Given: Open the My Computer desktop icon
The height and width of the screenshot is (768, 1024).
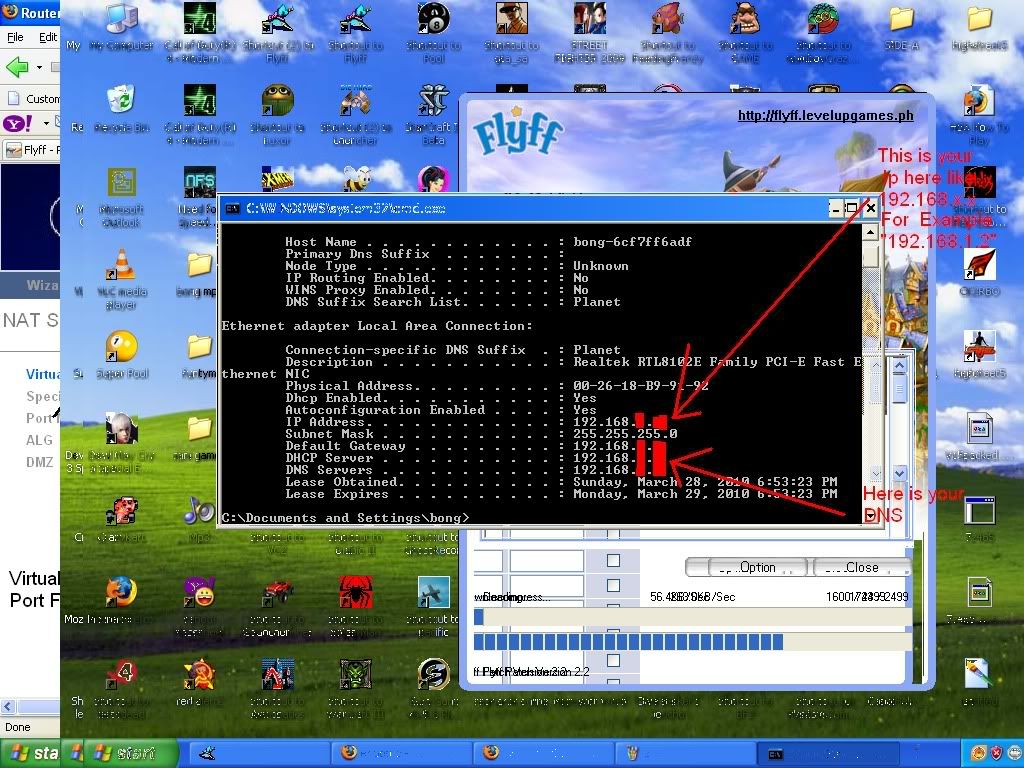Looking at the screenshot, I should 122,20.
